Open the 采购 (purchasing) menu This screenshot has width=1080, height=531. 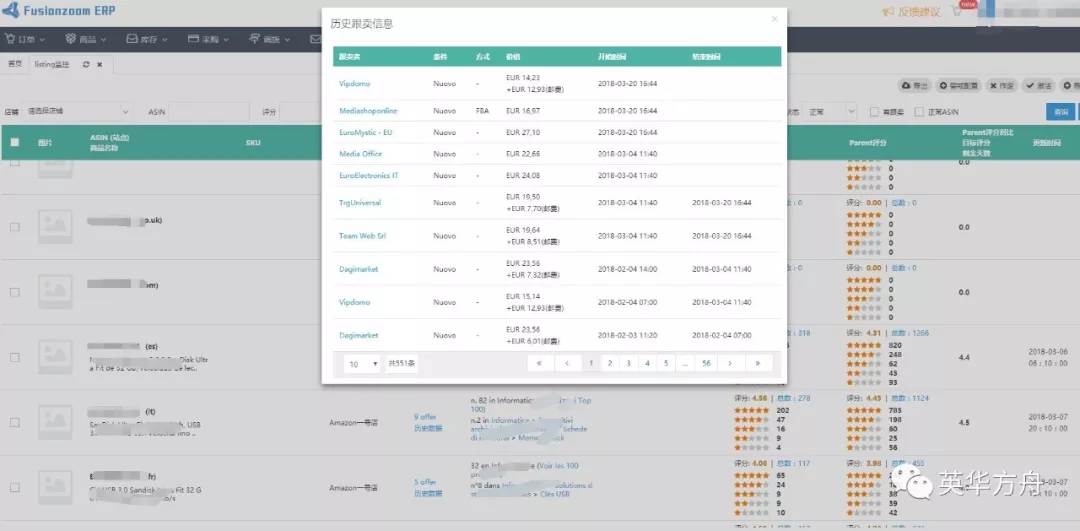(208, 39)
